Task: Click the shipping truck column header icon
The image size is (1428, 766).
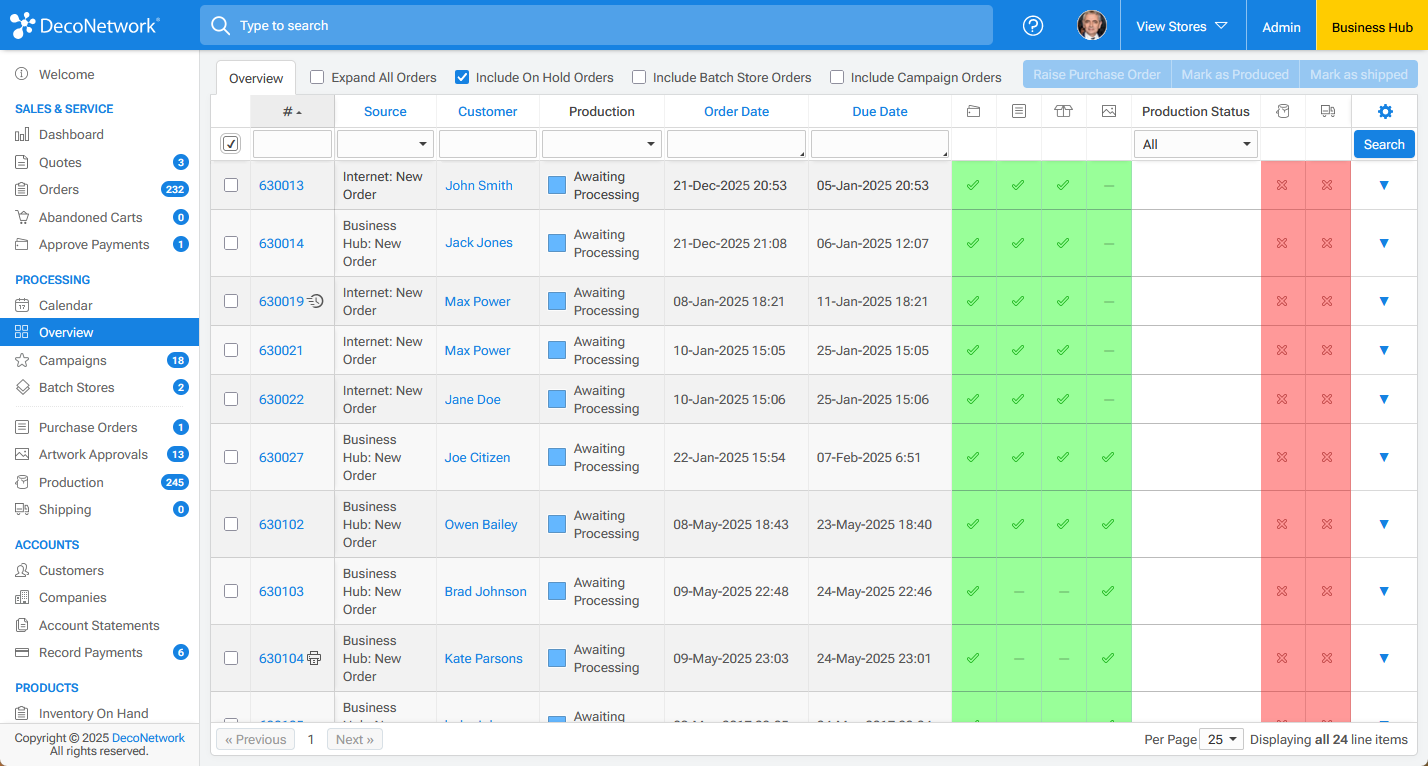Action: coord(1328,111)
